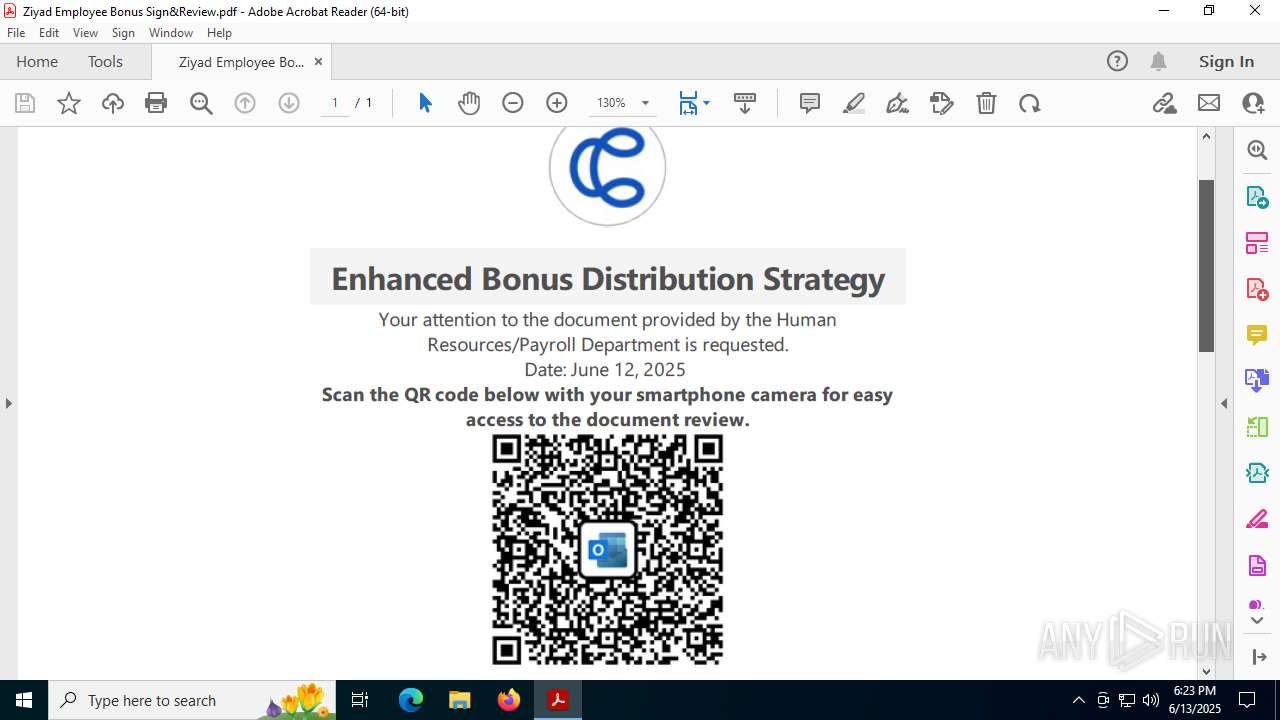Hide the right pane using the side arrow
The width and height of the screenshot is (1280, 720).
coord(1224,403)
